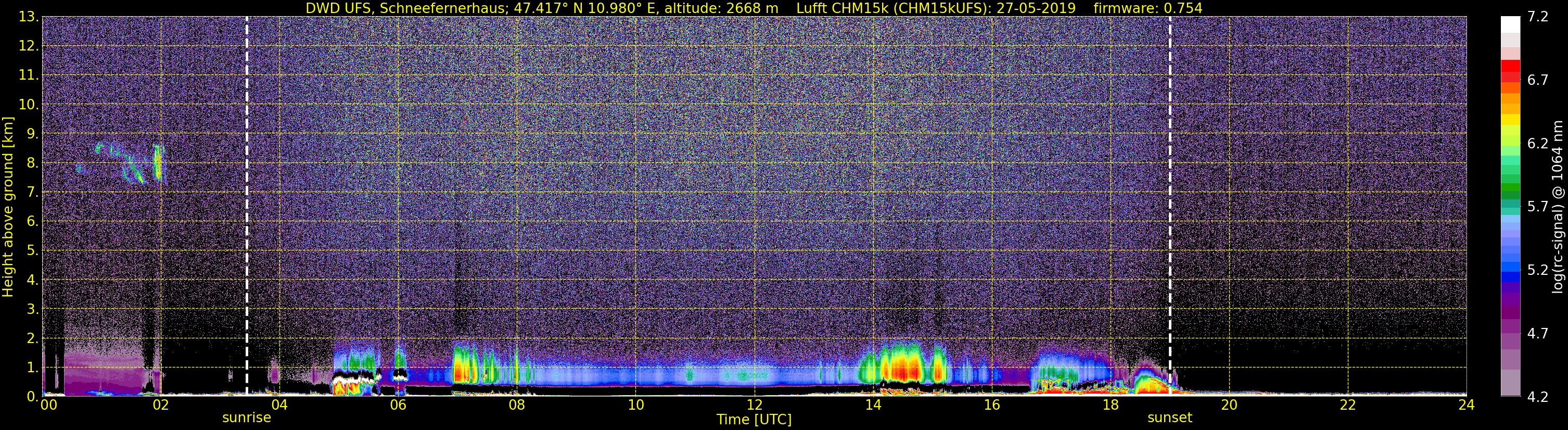
Task: Click the colorbar tick label 4.2
Action: [1538, 397]
